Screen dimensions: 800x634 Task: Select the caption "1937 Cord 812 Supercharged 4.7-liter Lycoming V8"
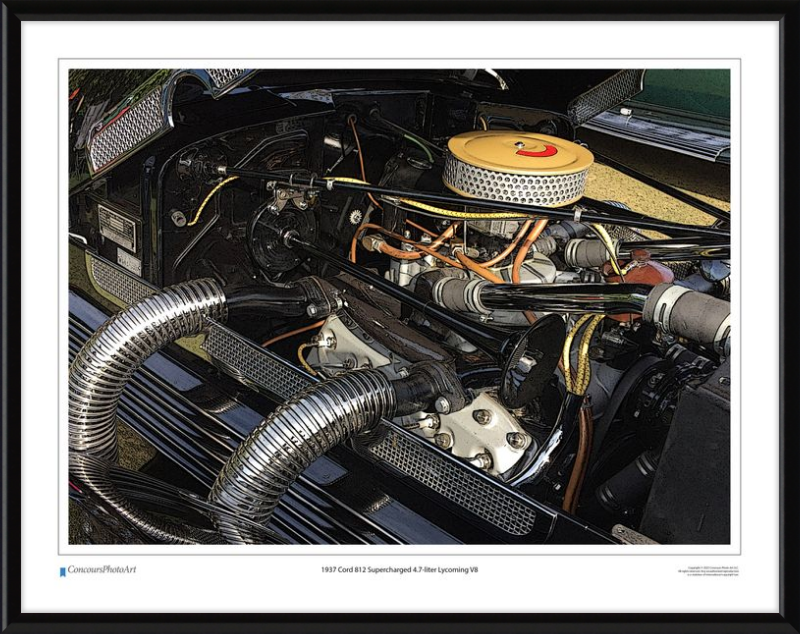coord(399,570)
